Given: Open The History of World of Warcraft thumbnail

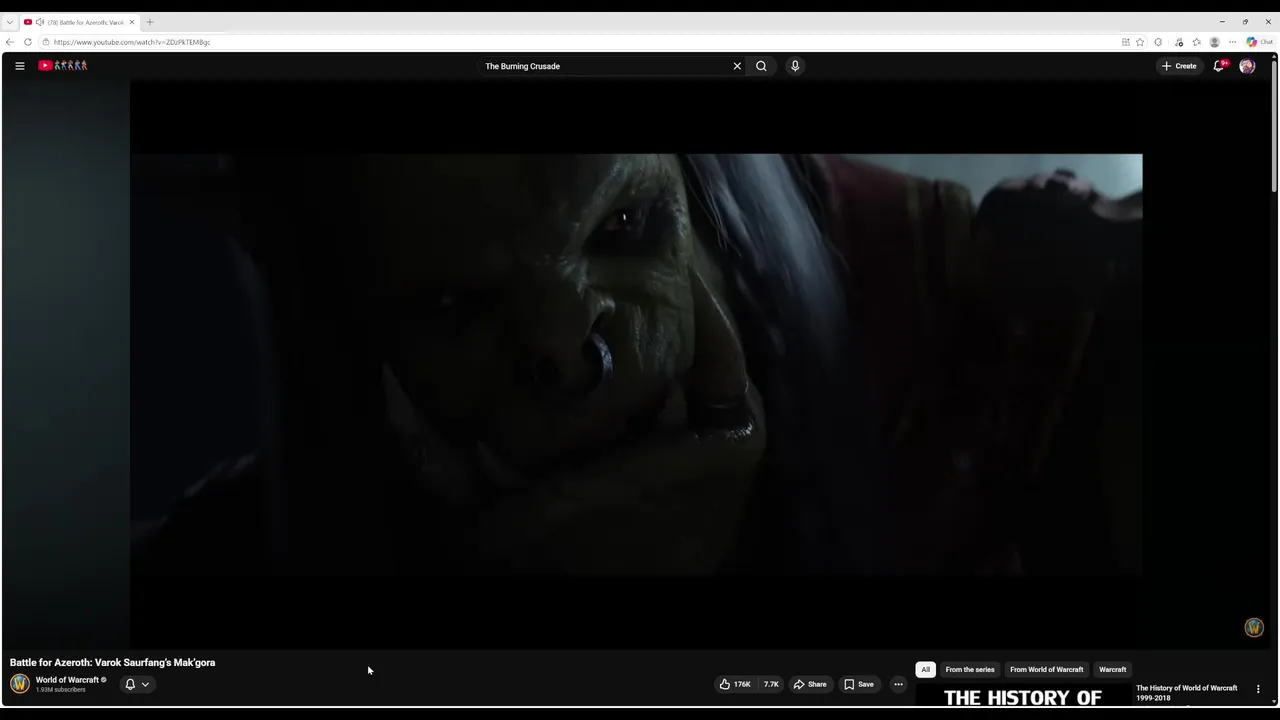Looking at the screenshot, I should (x=1023, y=697).
